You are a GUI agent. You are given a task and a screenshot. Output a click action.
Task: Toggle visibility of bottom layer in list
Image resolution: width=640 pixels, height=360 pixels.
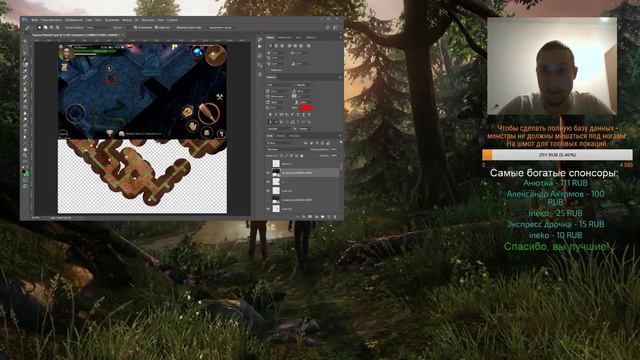click(x=268, y=209)
